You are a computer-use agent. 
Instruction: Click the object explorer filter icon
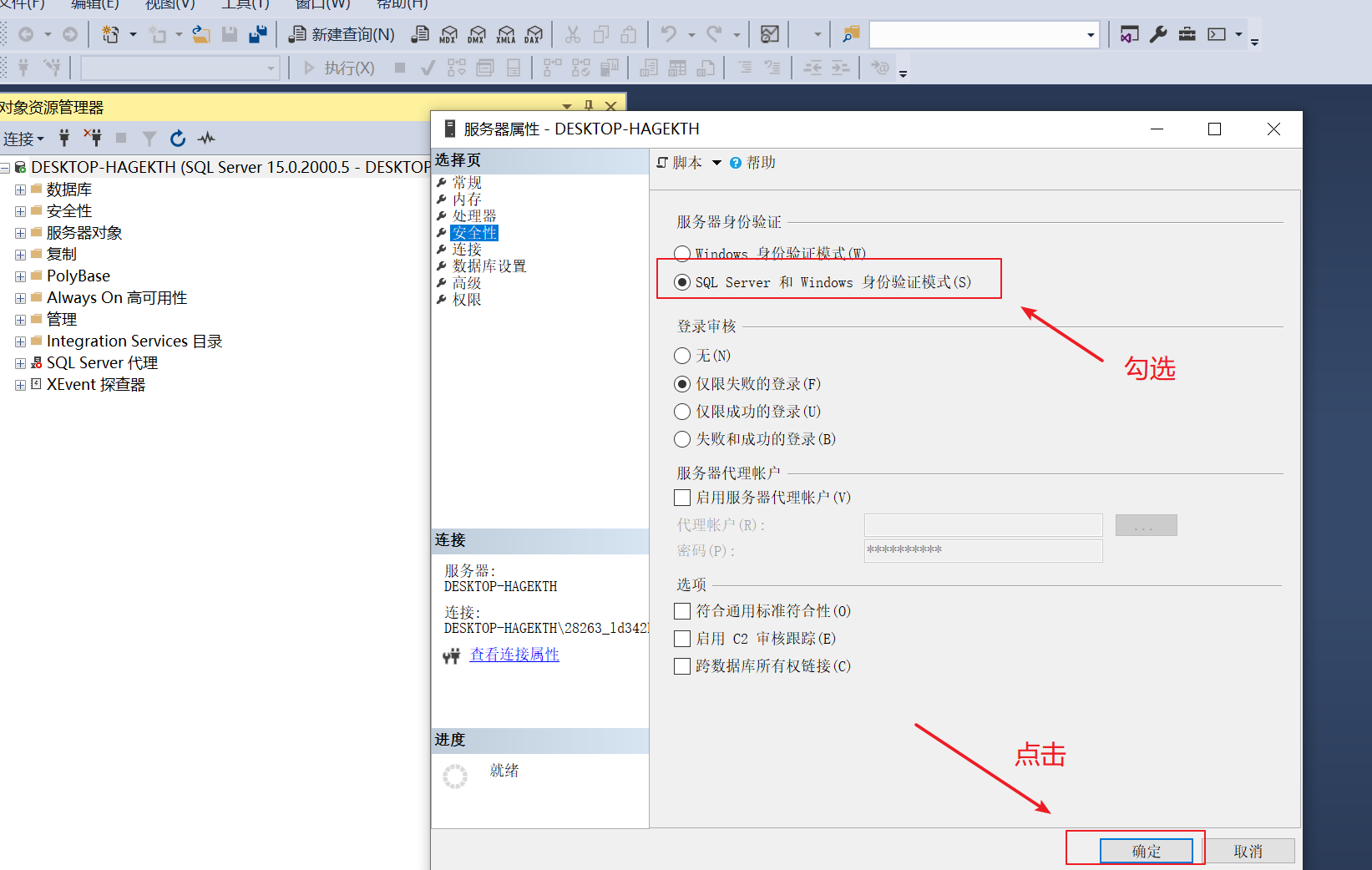[149, 138]
